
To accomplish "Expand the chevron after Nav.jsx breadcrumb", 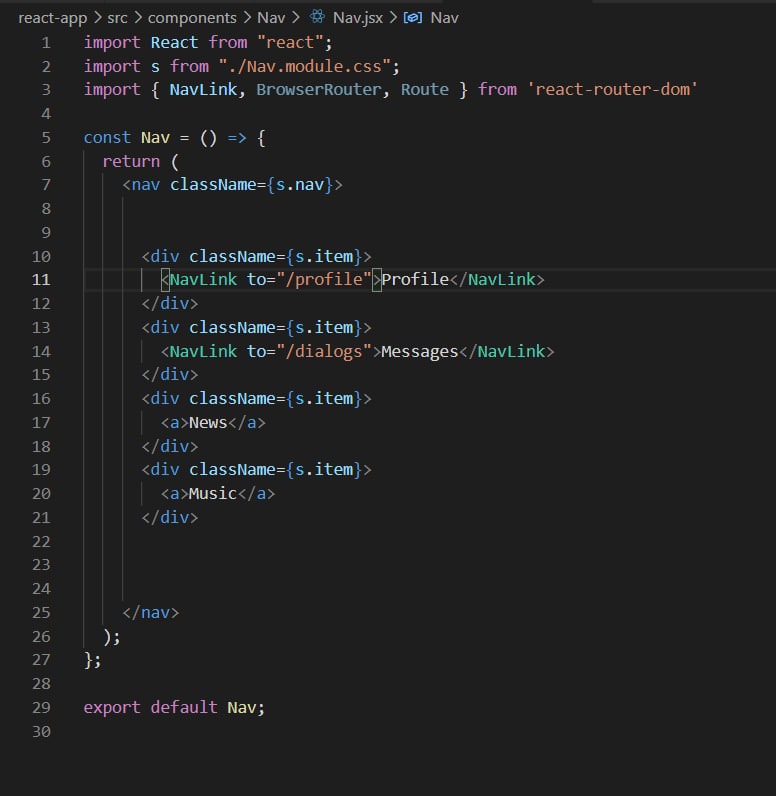I will (x=393, y=18).
